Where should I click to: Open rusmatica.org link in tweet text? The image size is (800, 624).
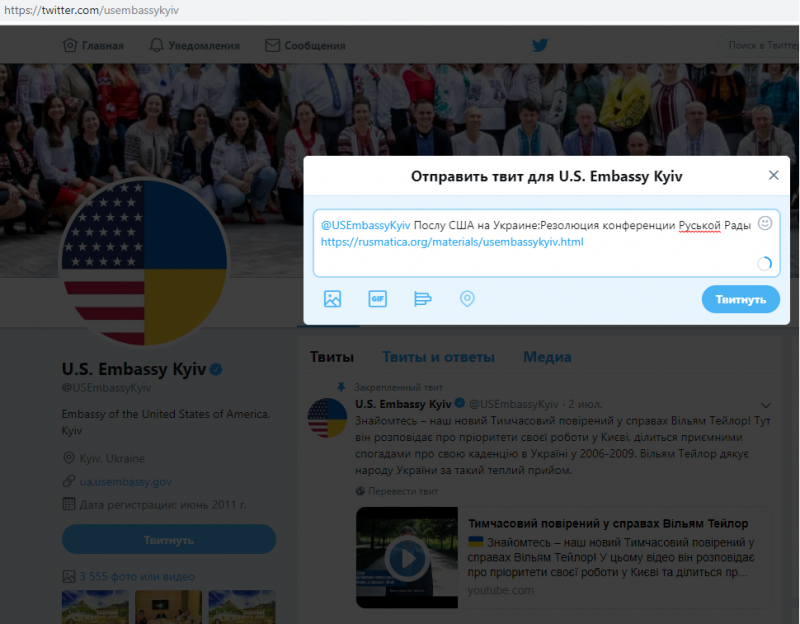click(x=452, y=242)
